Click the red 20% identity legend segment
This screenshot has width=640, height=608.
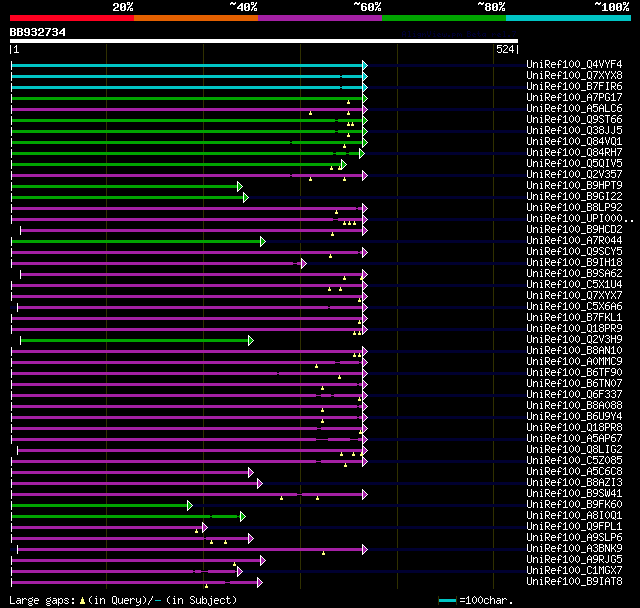[72, 18]
